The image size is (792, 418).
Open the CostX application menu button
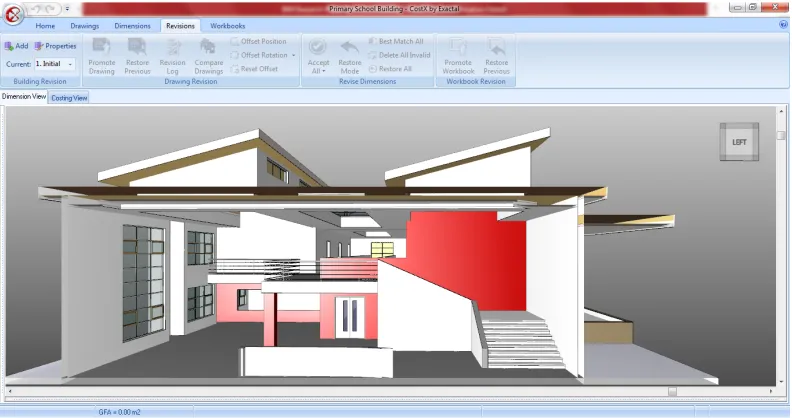pyautogui.click(x=14, y=15)
